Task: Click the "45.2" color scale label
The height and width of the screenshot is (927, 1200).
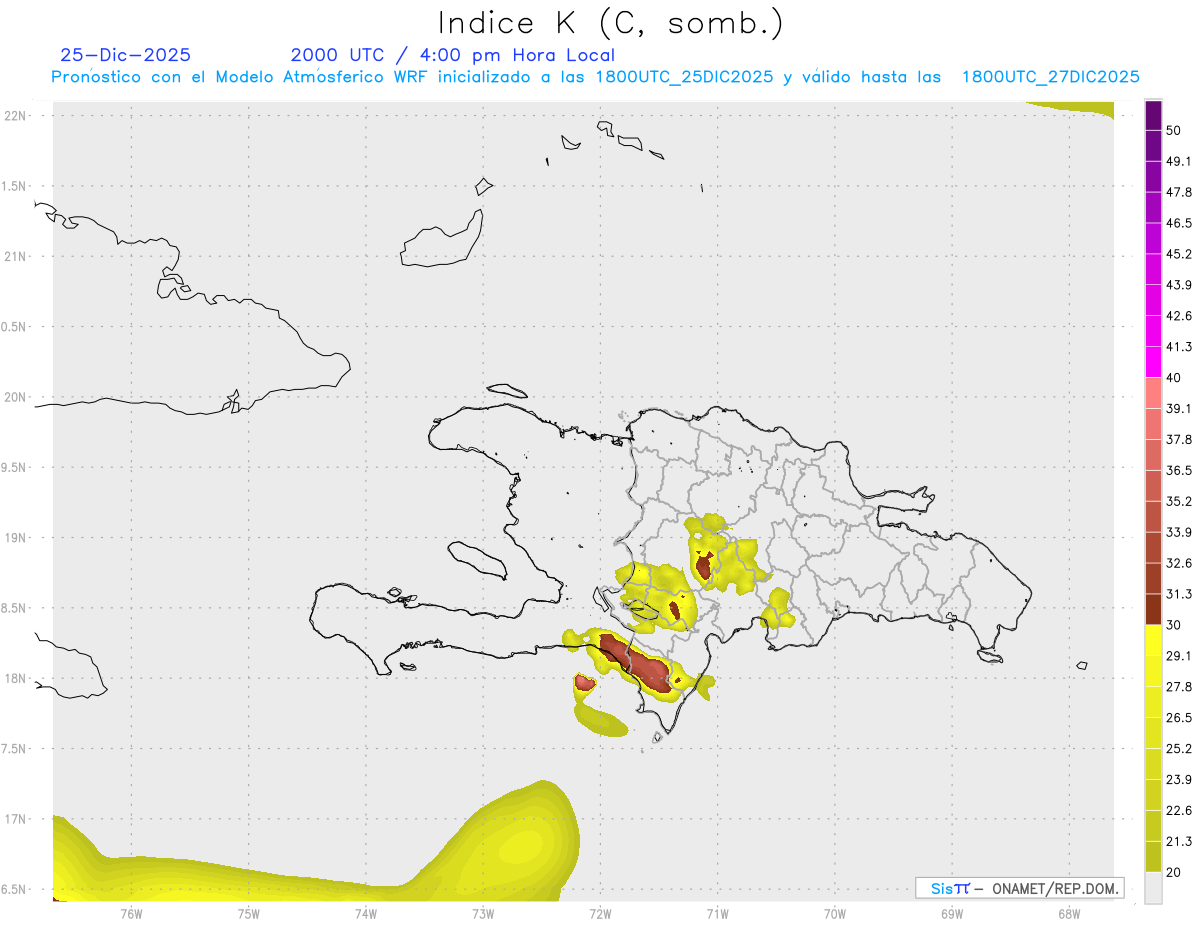Action: [1179, 254]
